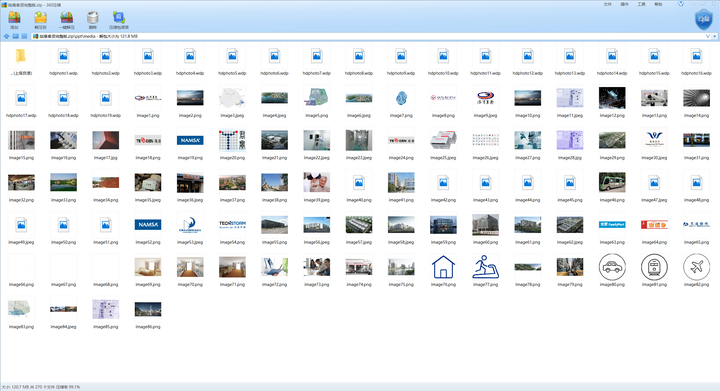Viewport: 720px width, 391px height.
Task: Open the 文件 (File) menu
Action: click(x=608, y=4)
